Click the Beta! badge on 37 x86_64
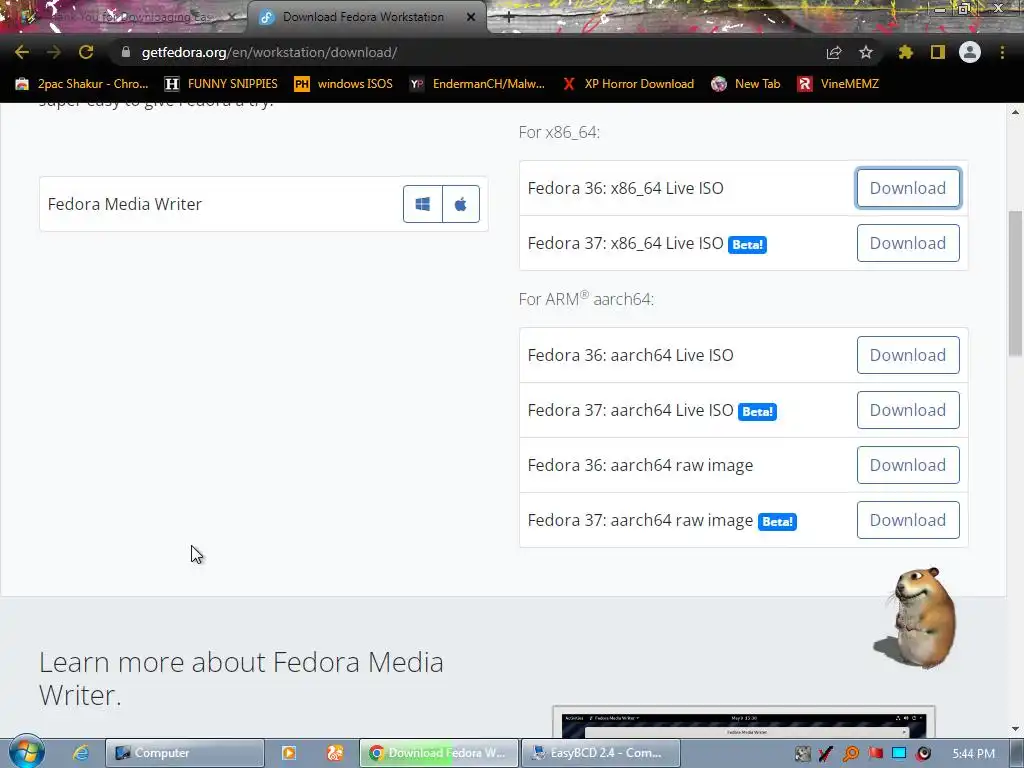The image size is (1024, 768). pyautogui.click(x=747, y=244)
